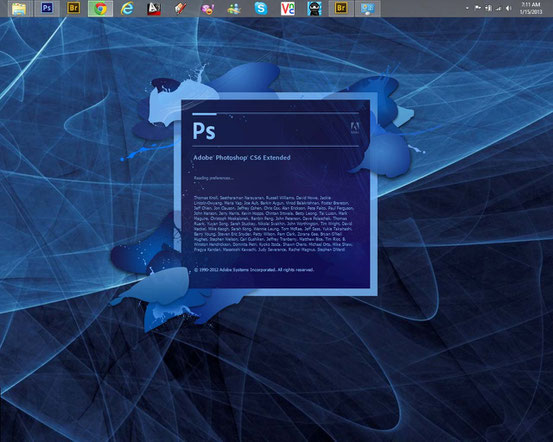Viewport: 553px width, 442px height.
Task: Open the Bridge icon beside Photoshop taskbar icon
Action: [x=74, y=8]
